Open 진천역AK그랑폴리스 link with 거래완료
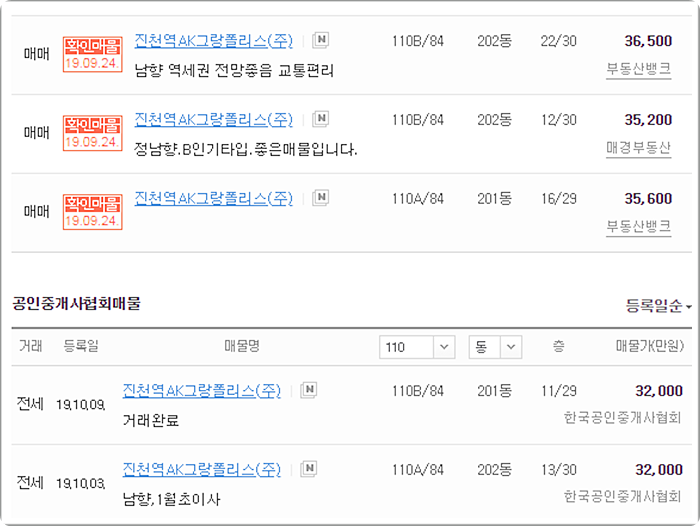 [x=201, y=391]
